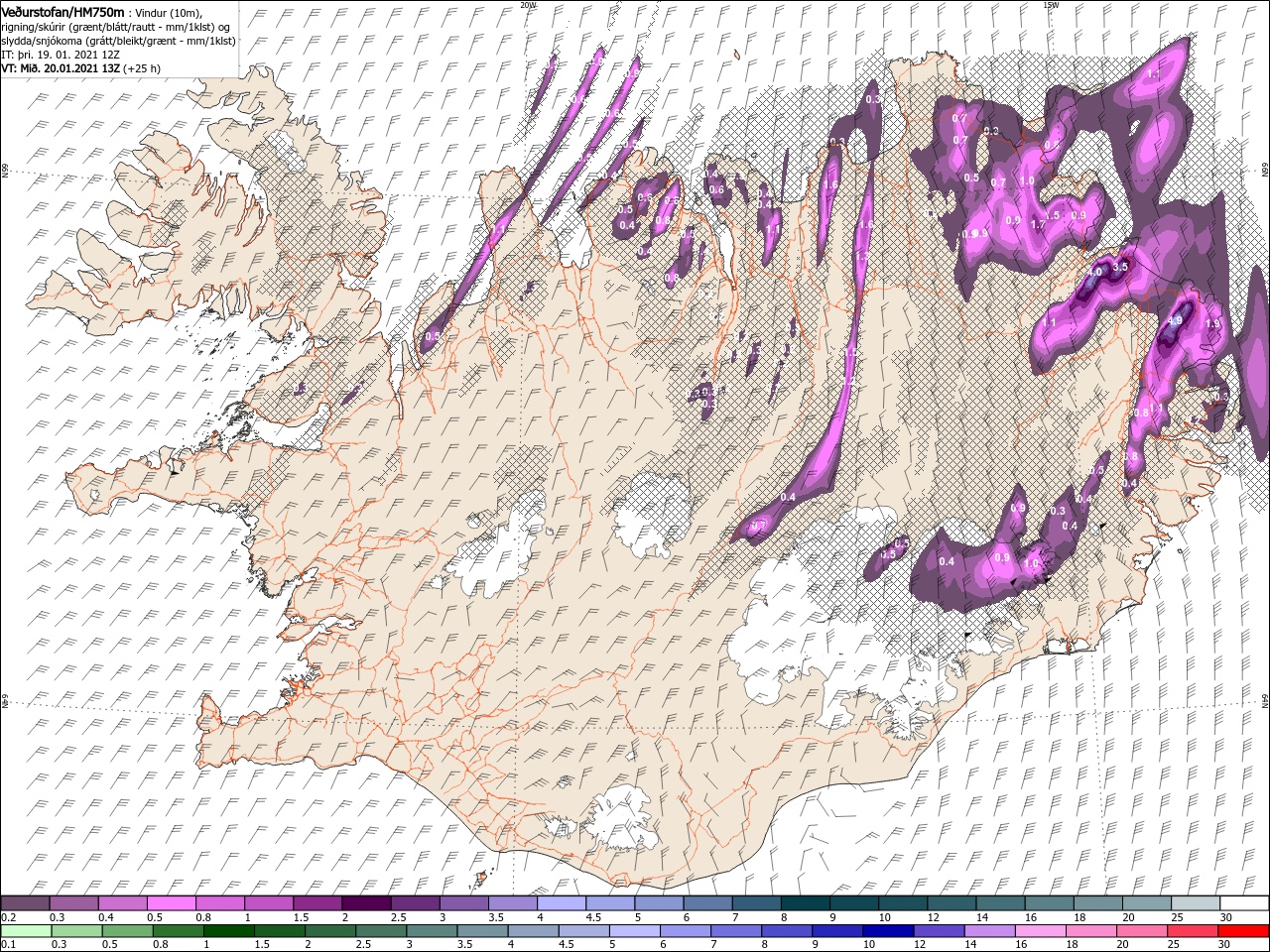Click the Veðurstofan/HM750m title text
The width and height of the screenshot is (1270, 952).
pos(63,11)
